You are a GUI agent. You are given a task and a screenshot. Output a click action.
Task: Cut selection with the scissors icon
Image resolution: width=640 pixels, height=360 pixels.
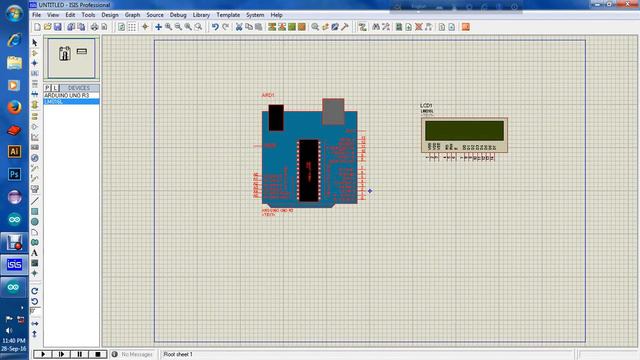pyautogui.click(x=239, y=27)
